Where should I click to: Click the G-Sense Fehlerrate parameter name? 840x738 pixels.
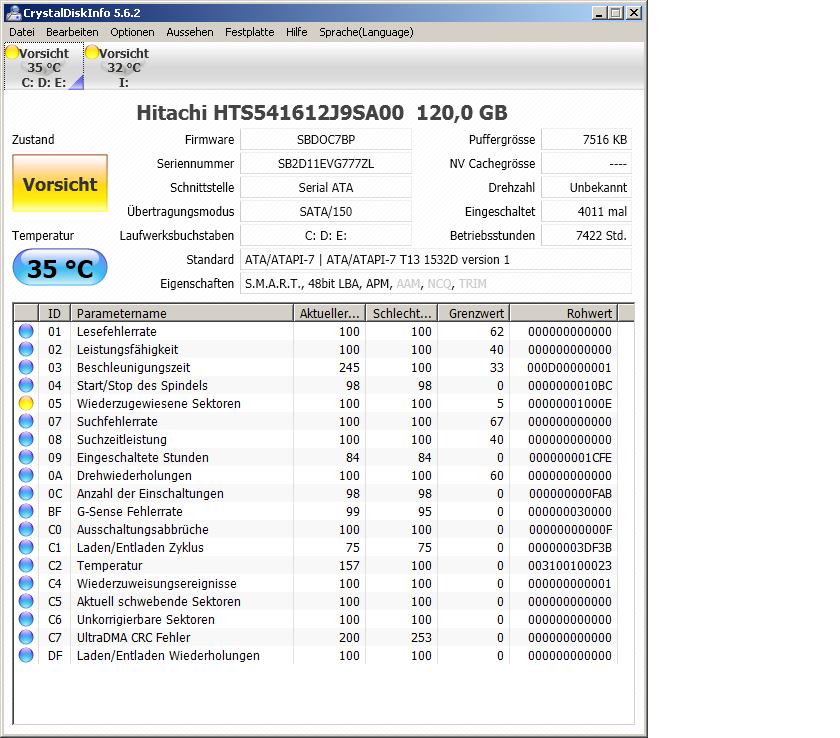coord(130,511)
